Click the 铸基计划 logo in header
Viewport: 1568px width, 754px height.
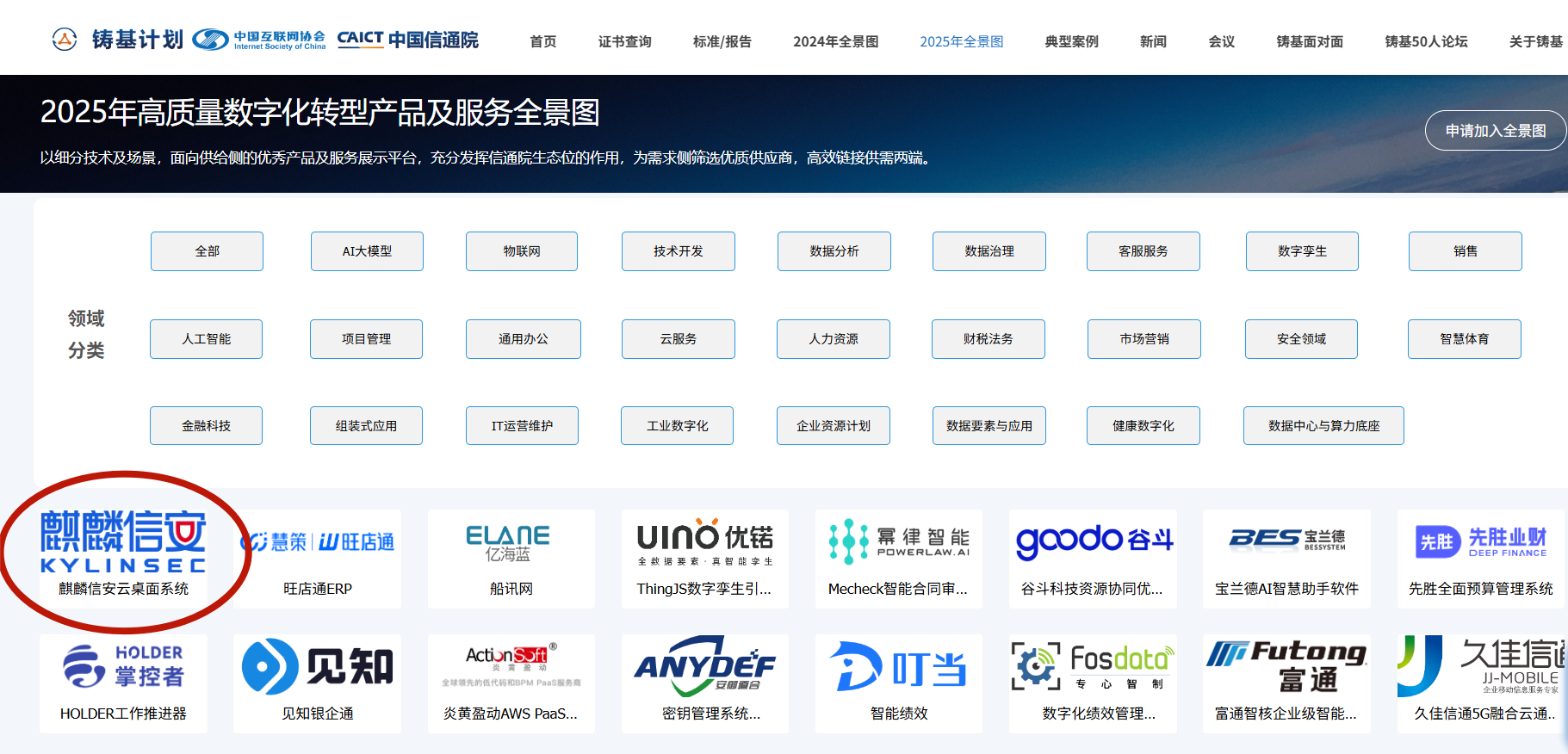pos(118,40)
